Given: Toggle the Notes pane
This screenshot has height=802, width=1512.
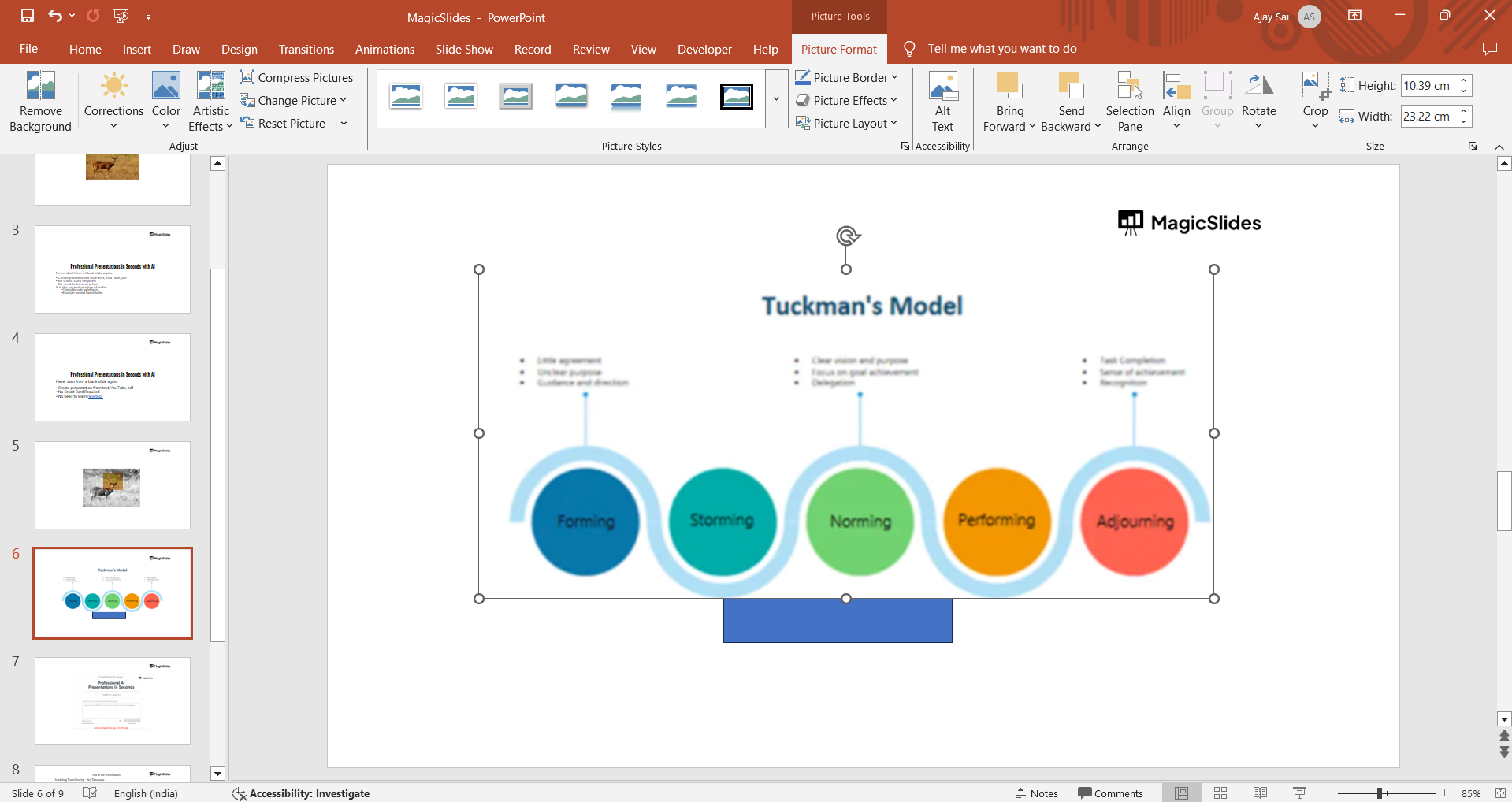Looking at the screenshot, I should pos(1036,793).
